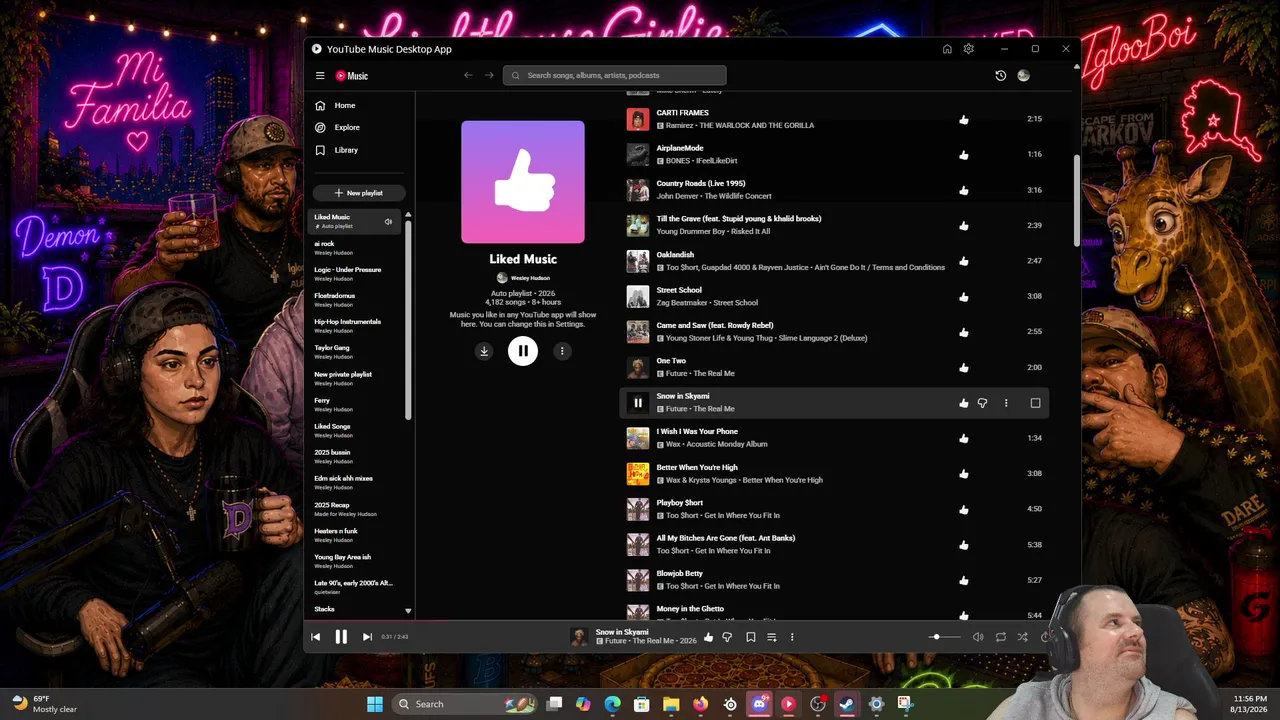The height and width of the screenshot is (720, 1280).
Task: Toggle the like button in player bar
Action: click(x=708, y=637)
